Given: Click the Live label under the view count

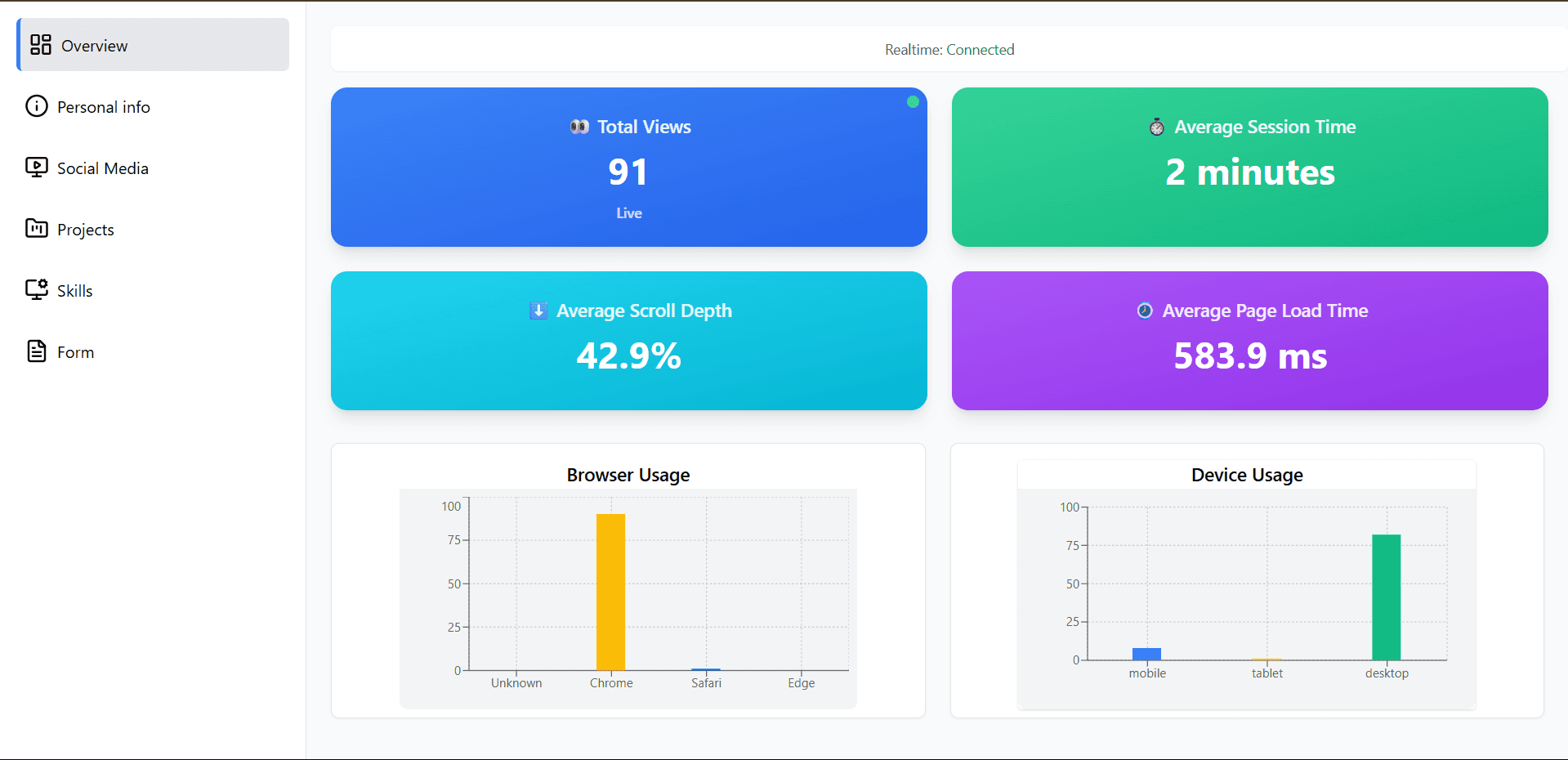Looking at the screenshot, I should (x=628, y=213).
